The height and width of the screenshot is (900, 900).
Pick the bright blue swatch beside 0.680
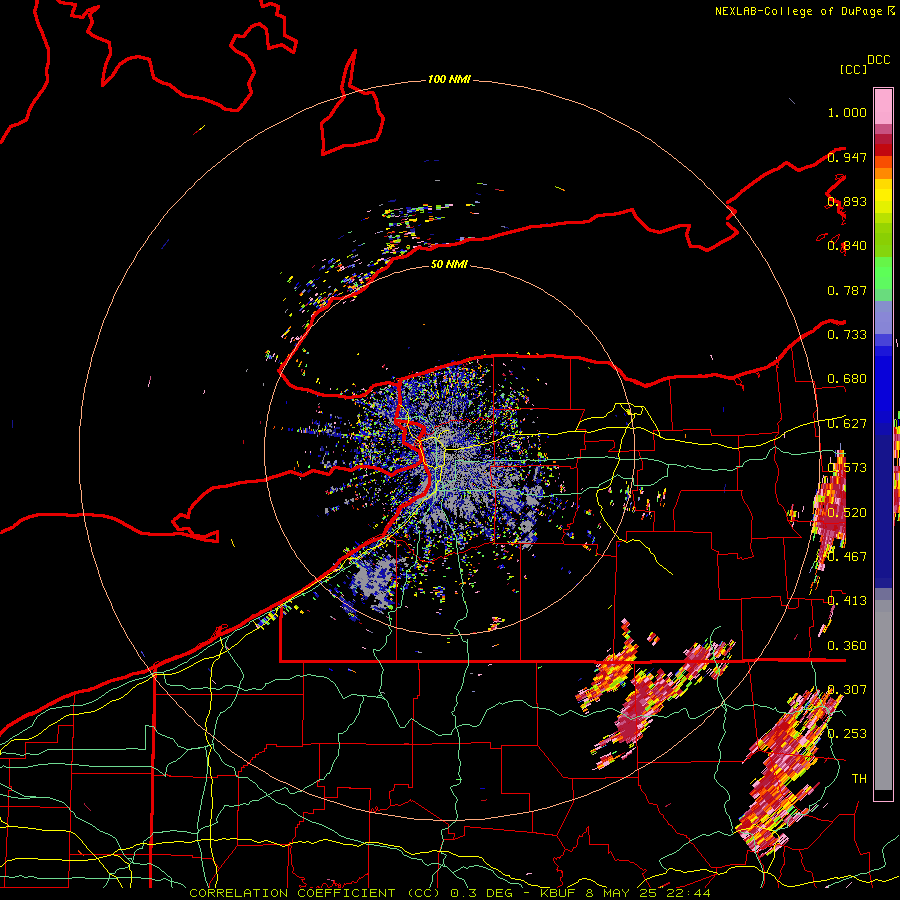pos(883,382)
